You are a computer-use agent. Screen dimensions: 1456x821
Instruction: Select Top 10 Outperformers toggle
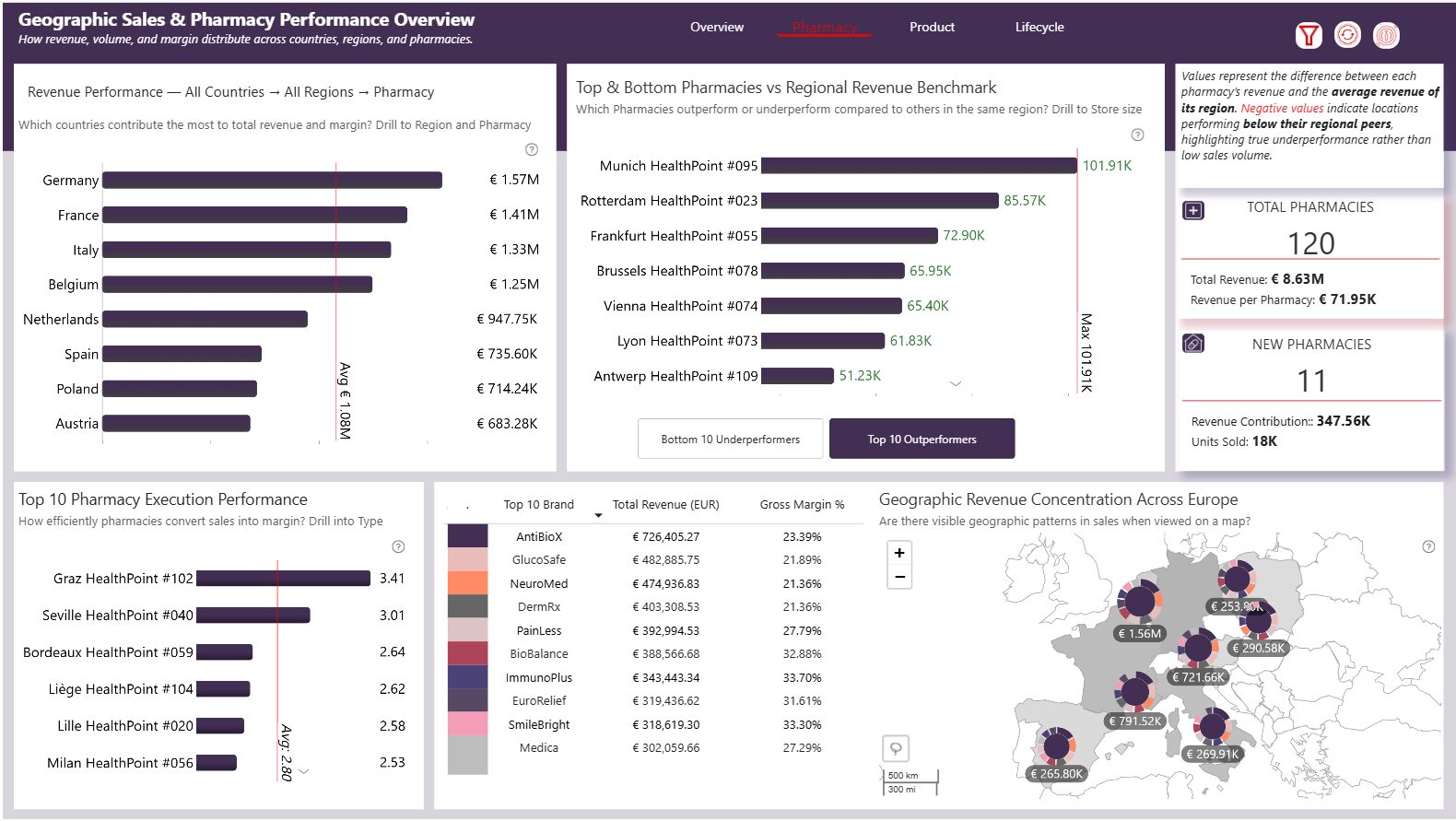[x=922, y=440]
